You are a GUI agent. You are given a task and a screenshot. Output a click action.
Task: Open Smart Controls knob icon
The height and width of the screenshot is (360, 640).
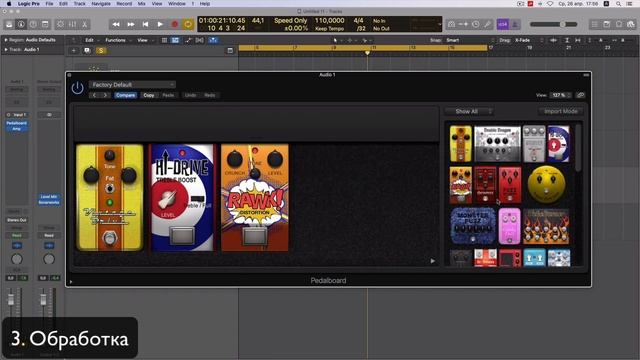click(x=60, y=24)
